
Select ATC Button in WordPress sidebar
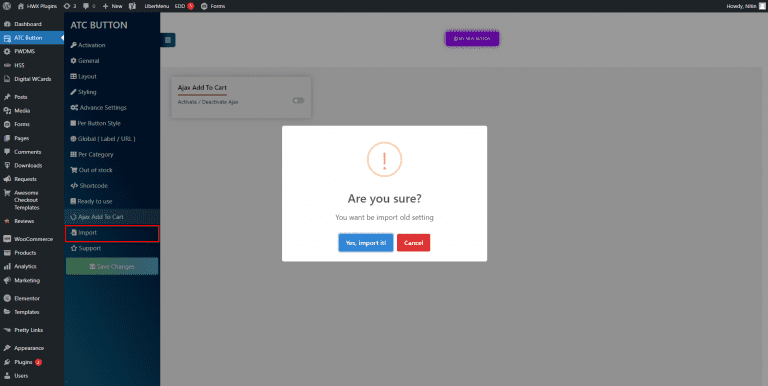click(32, 38)
